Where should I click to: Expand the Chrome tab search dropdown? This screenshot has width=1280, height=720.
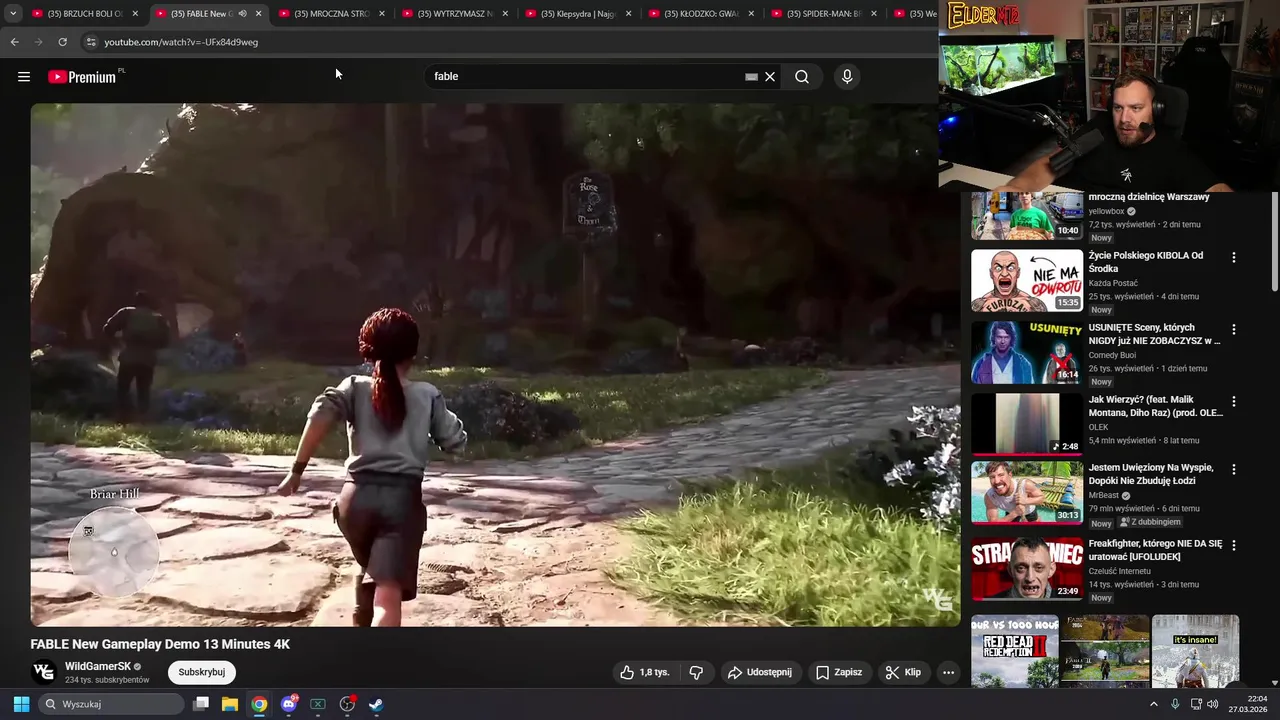[13, 13]
